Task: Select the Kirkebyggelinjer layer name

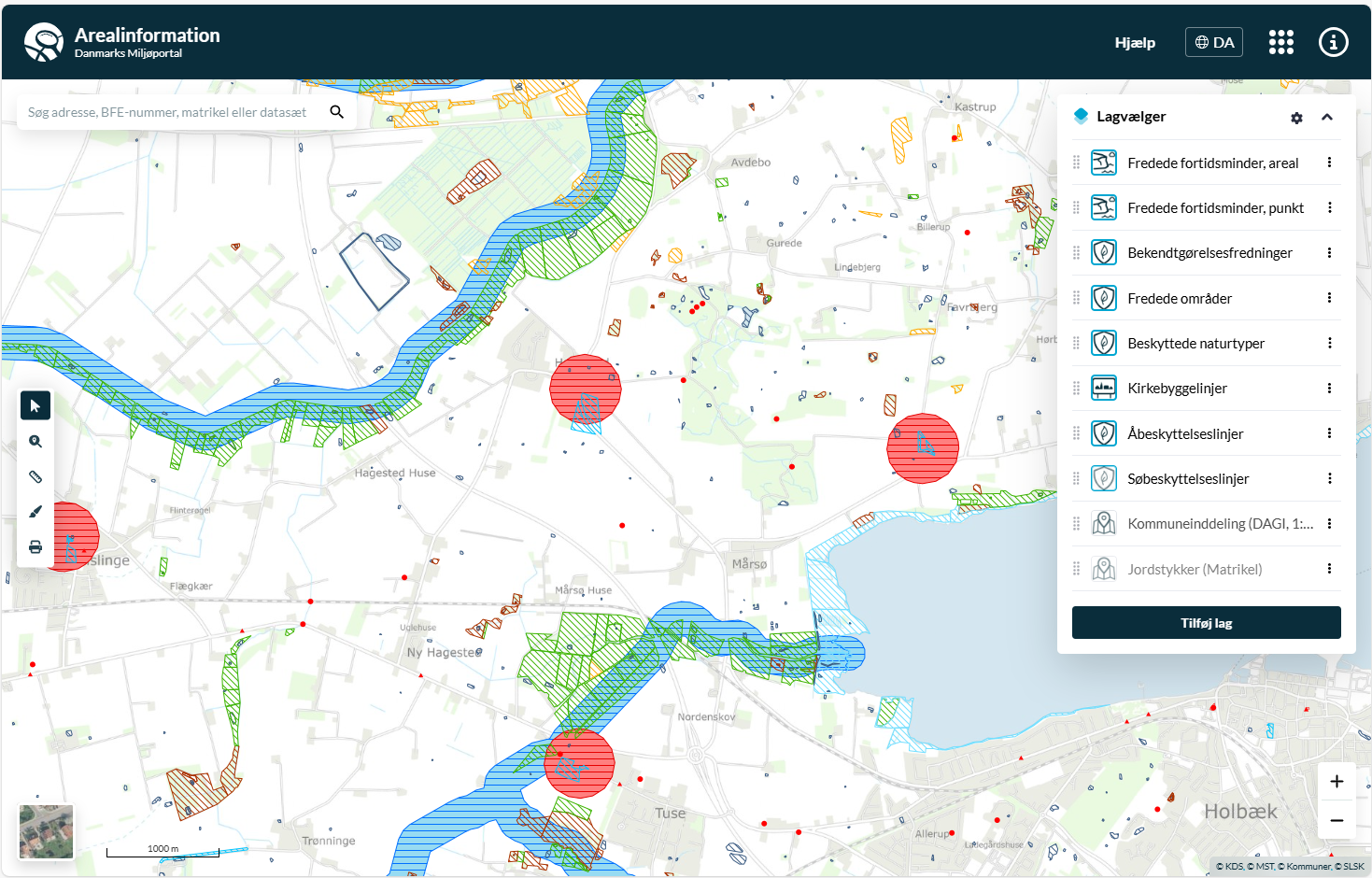Action: 1177,388
